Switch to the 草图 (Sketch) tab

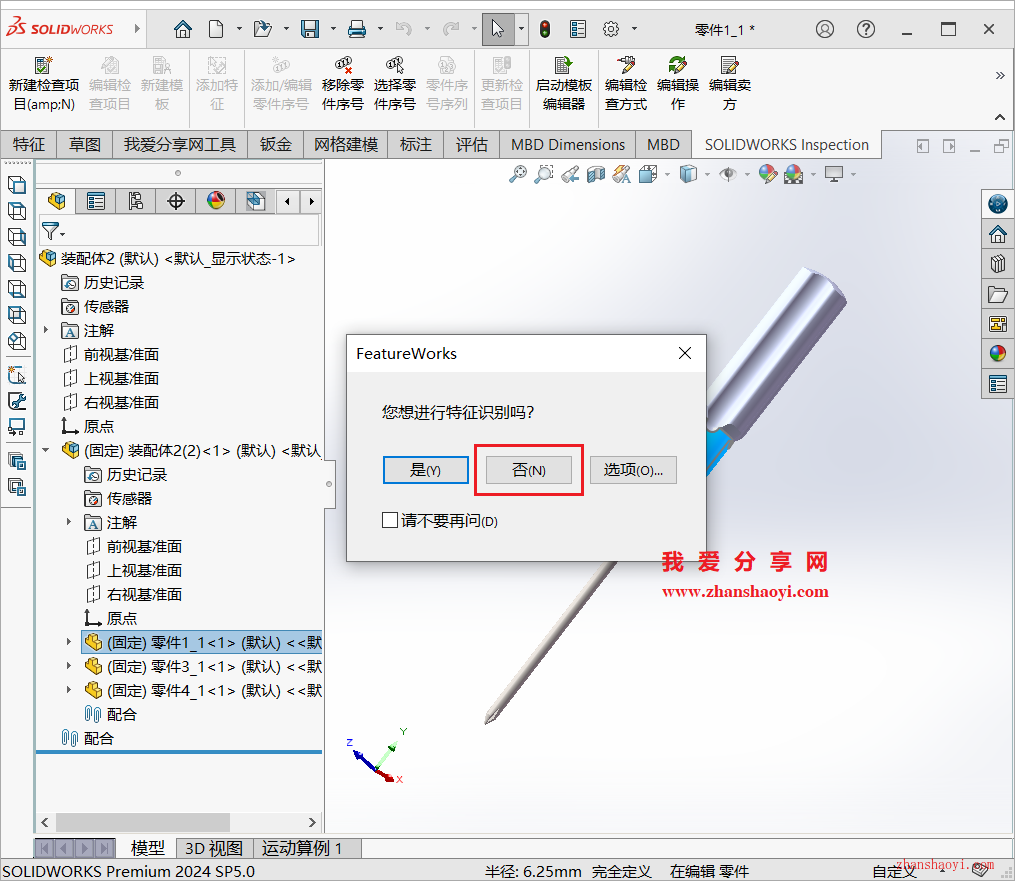click(x=85, y=144)
